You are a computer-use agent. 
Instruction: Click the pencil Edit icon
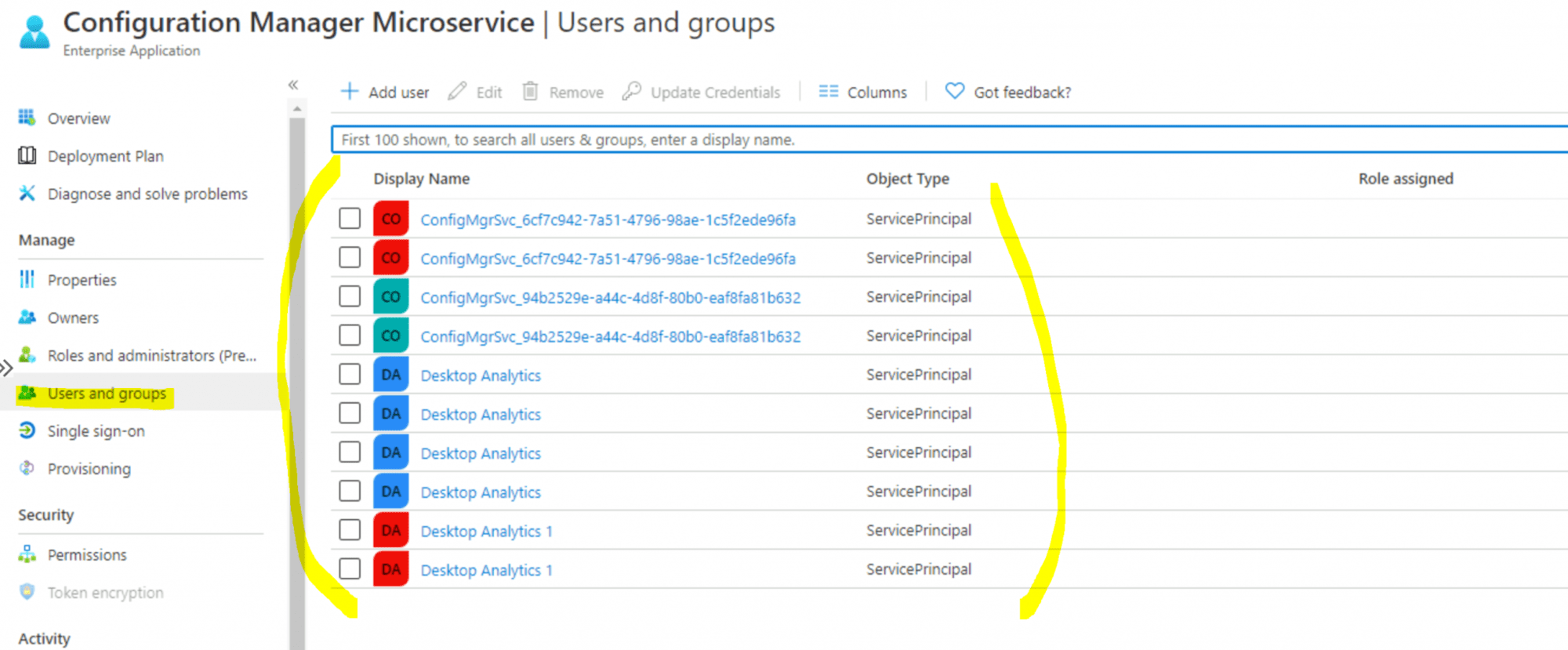457,92
